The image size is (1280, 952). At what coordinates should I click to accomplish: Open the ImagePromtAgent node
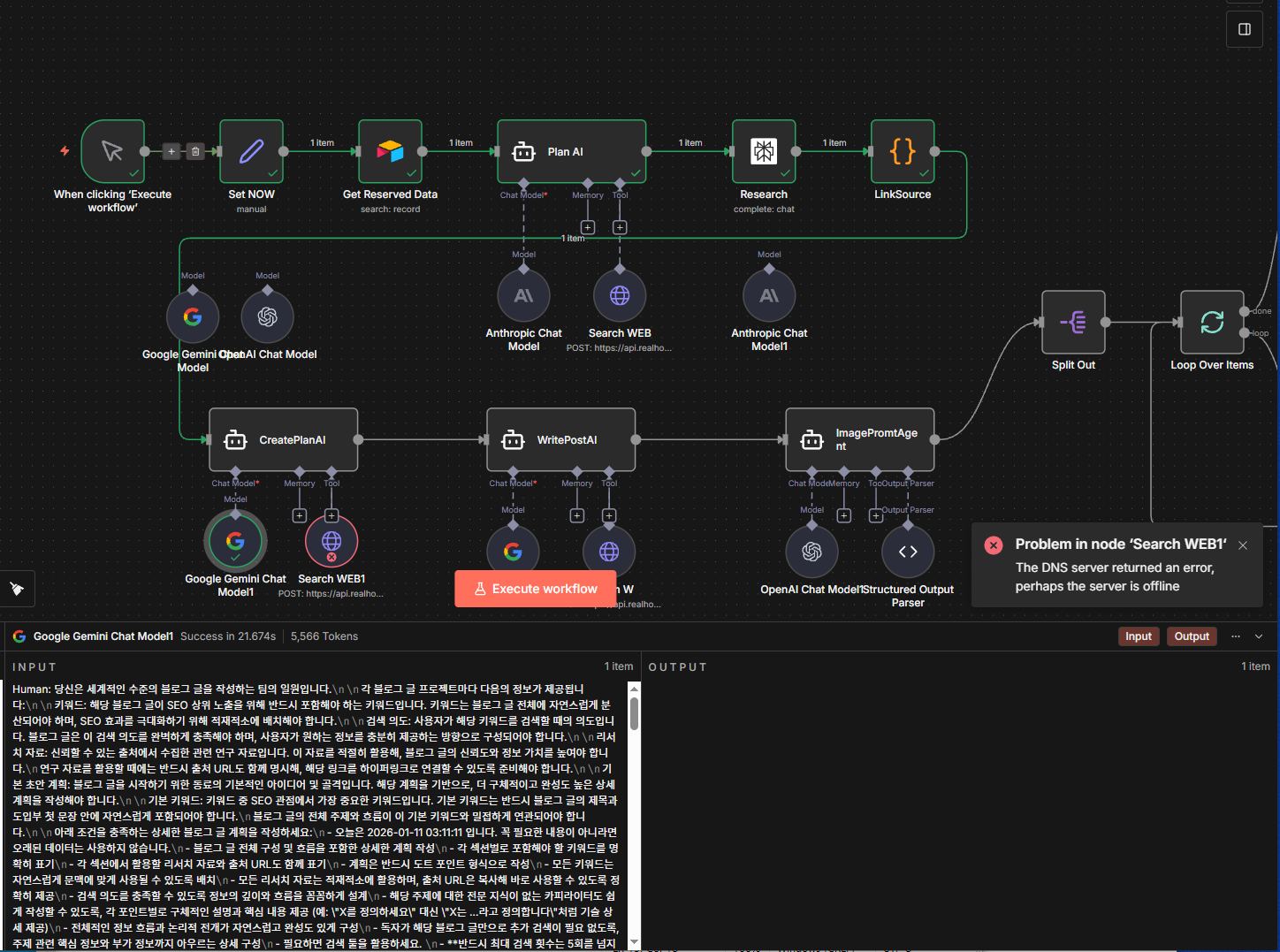(859, 439)
